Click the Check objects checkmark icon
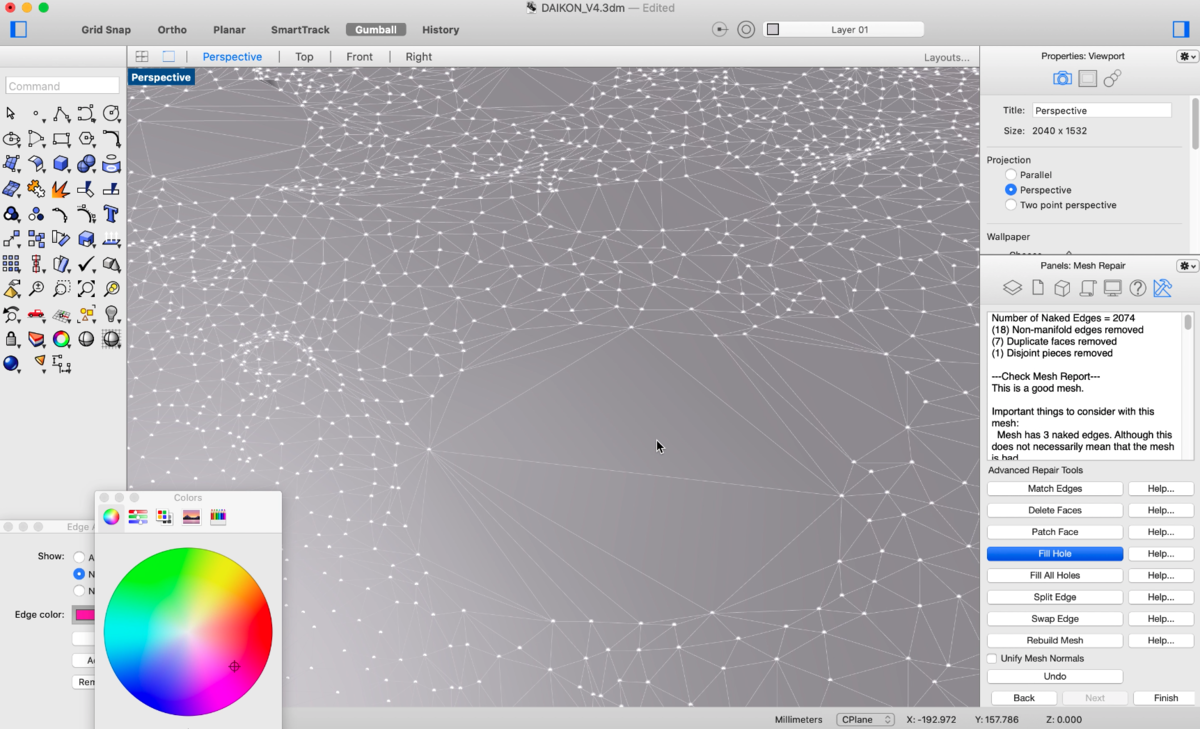Viewport: 1200px width, 729px height. coord(86,264)
